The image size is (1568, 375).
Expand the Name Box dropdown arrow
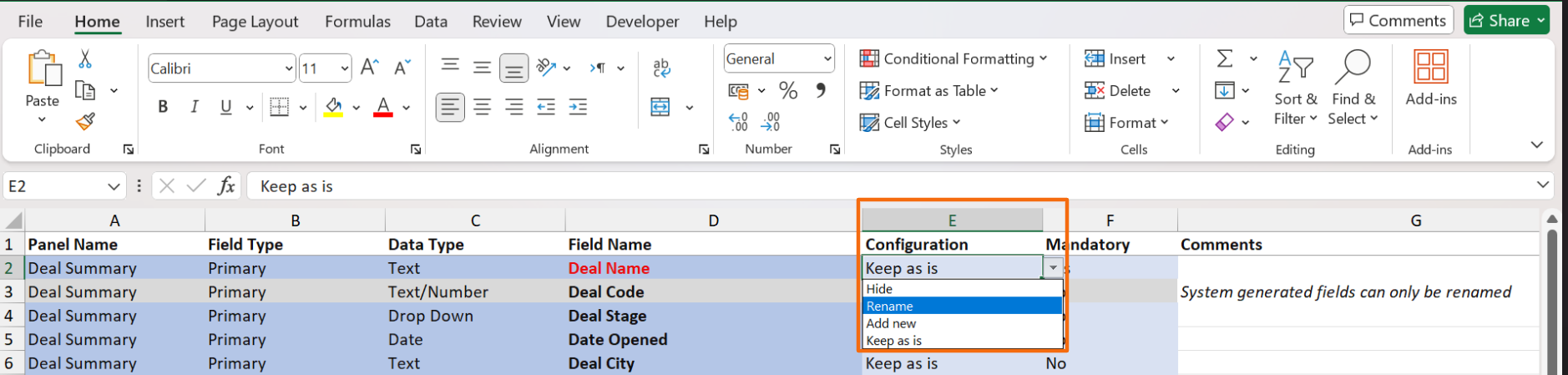(x=114, y=186)
